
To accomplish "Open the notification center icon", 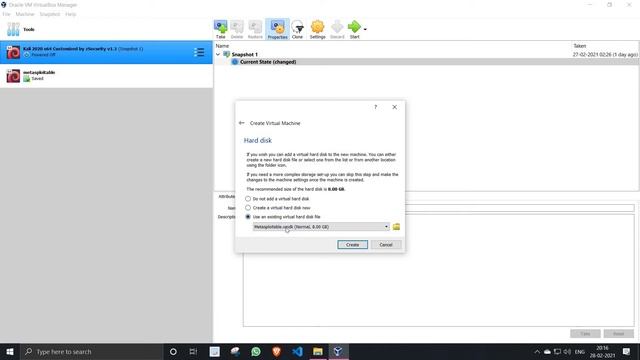I will pyautogui.click(x=626, y=351).
